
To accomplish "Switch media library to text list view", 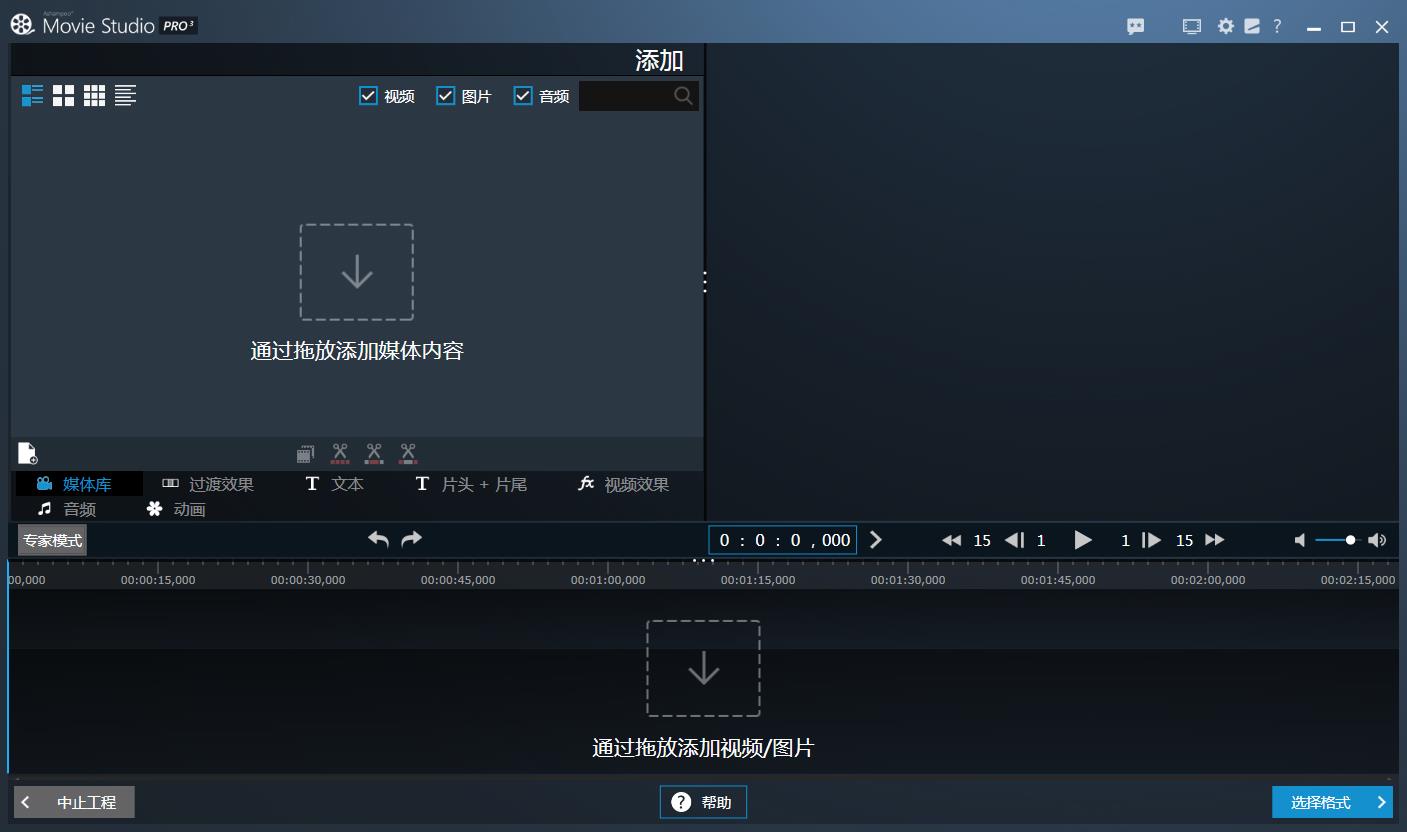I will click(125, 95).
